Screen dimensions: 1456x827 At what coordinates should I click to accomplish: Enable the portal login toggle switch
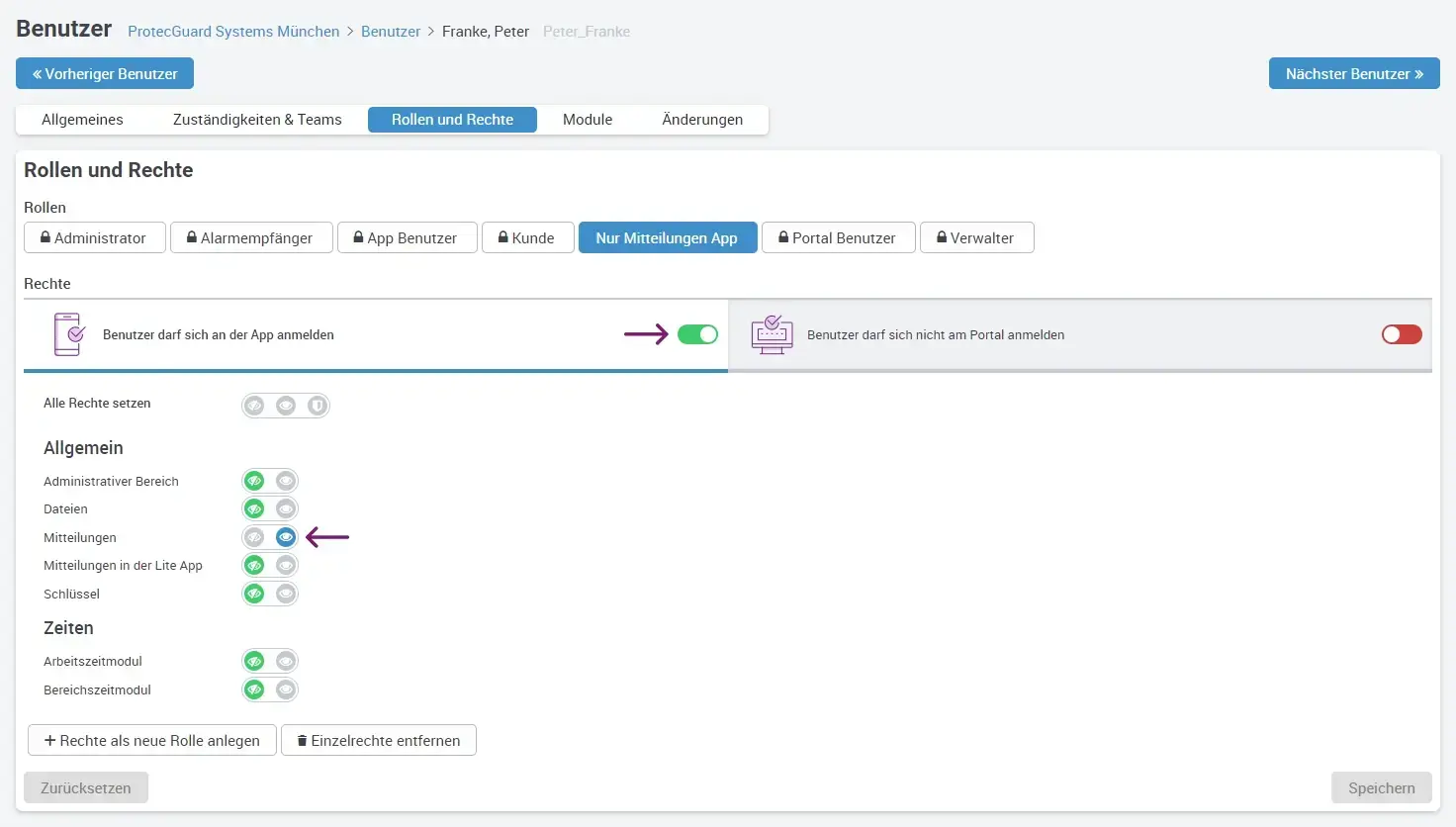coord(1401,334)
